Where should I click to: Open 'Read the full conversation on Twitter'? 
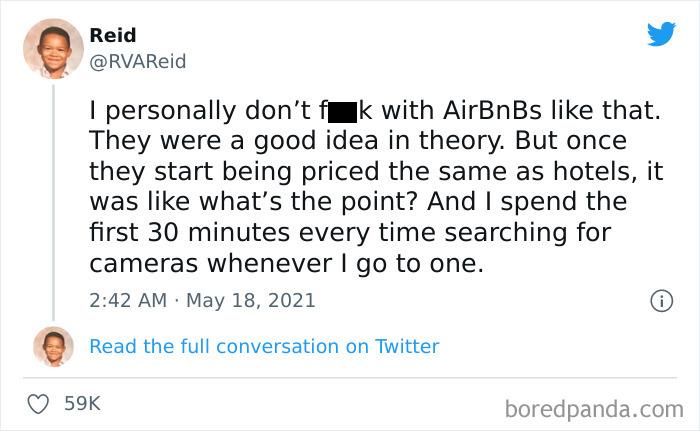(x=264, y=347)
